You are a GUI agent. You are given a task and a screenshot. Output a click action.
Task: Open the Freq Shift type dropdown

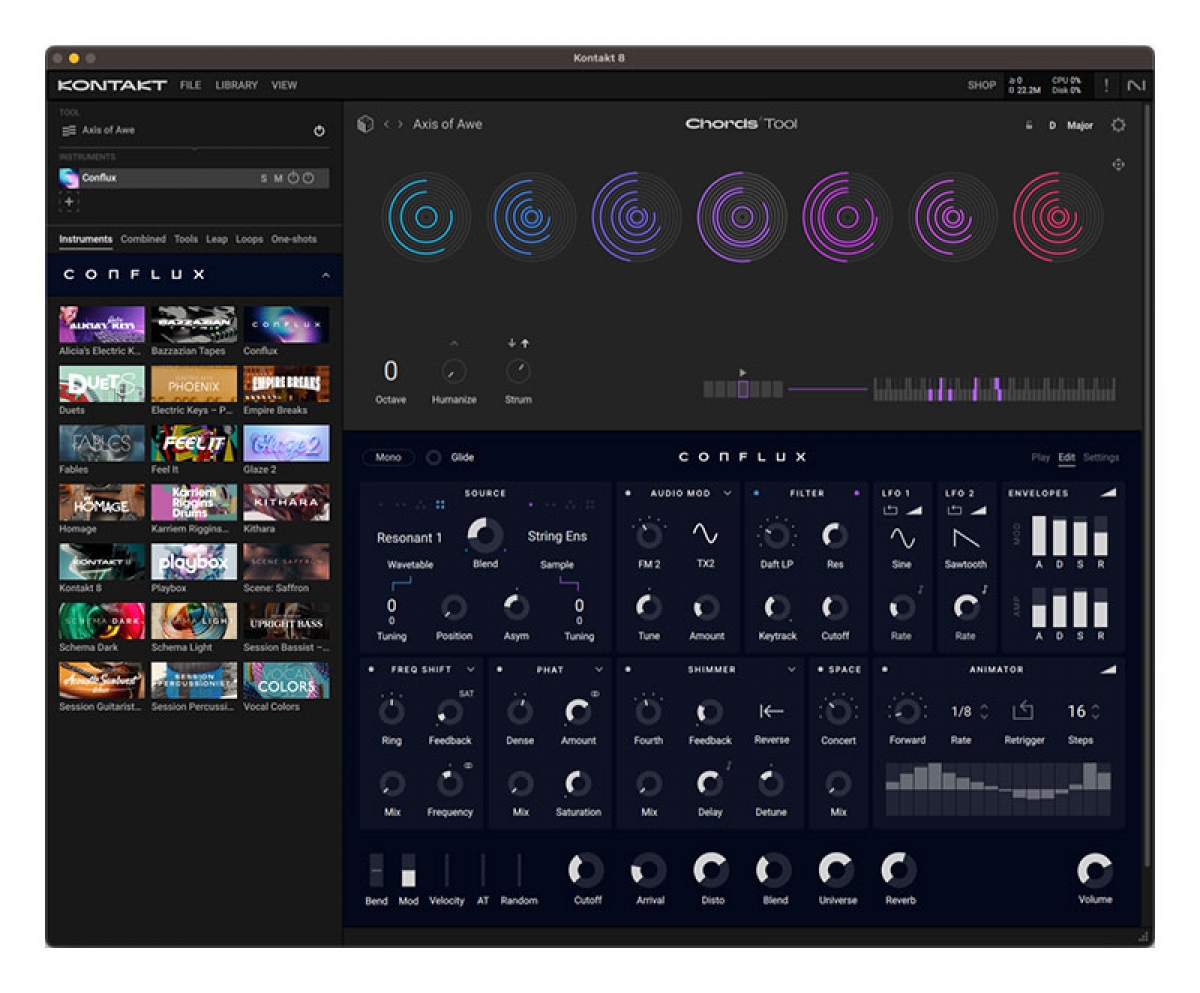tap(471, 669)
